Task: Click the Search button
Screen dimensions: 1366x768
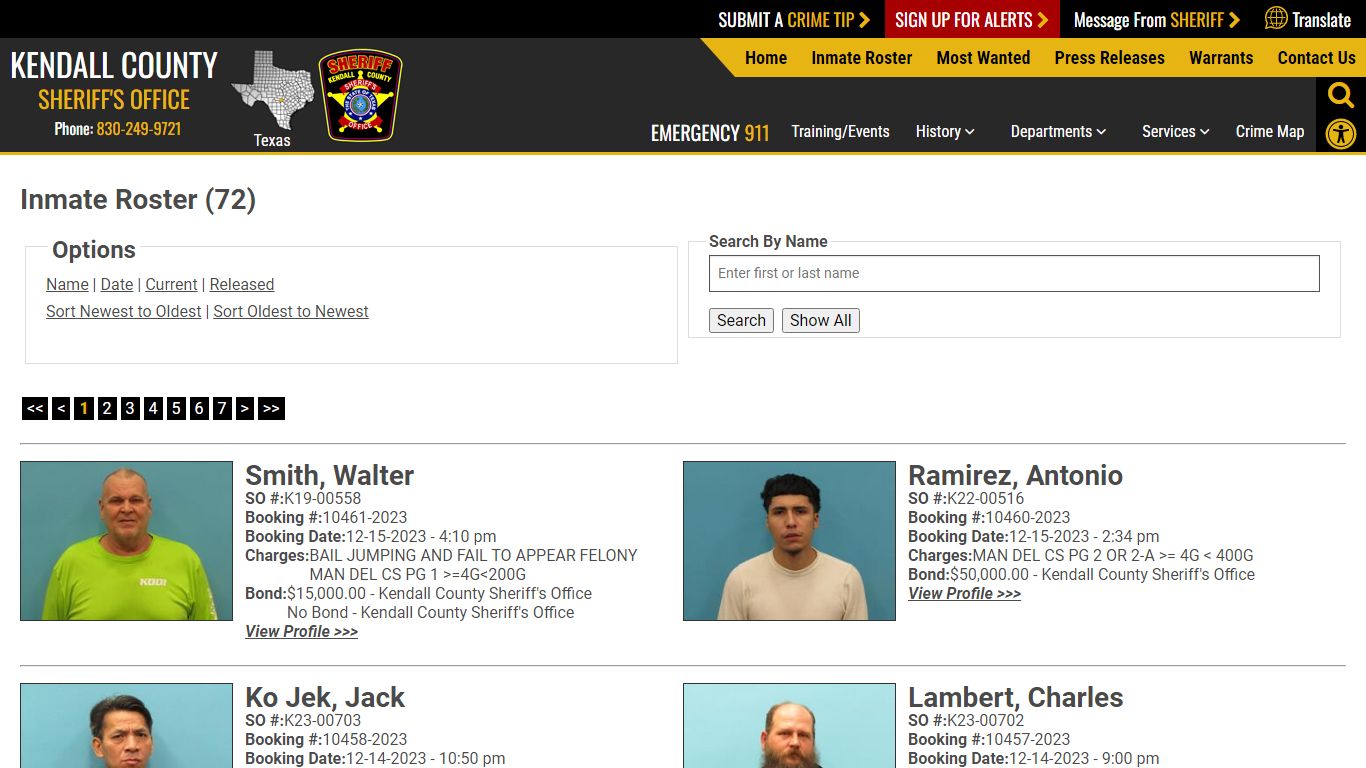Action: [741, 320]
